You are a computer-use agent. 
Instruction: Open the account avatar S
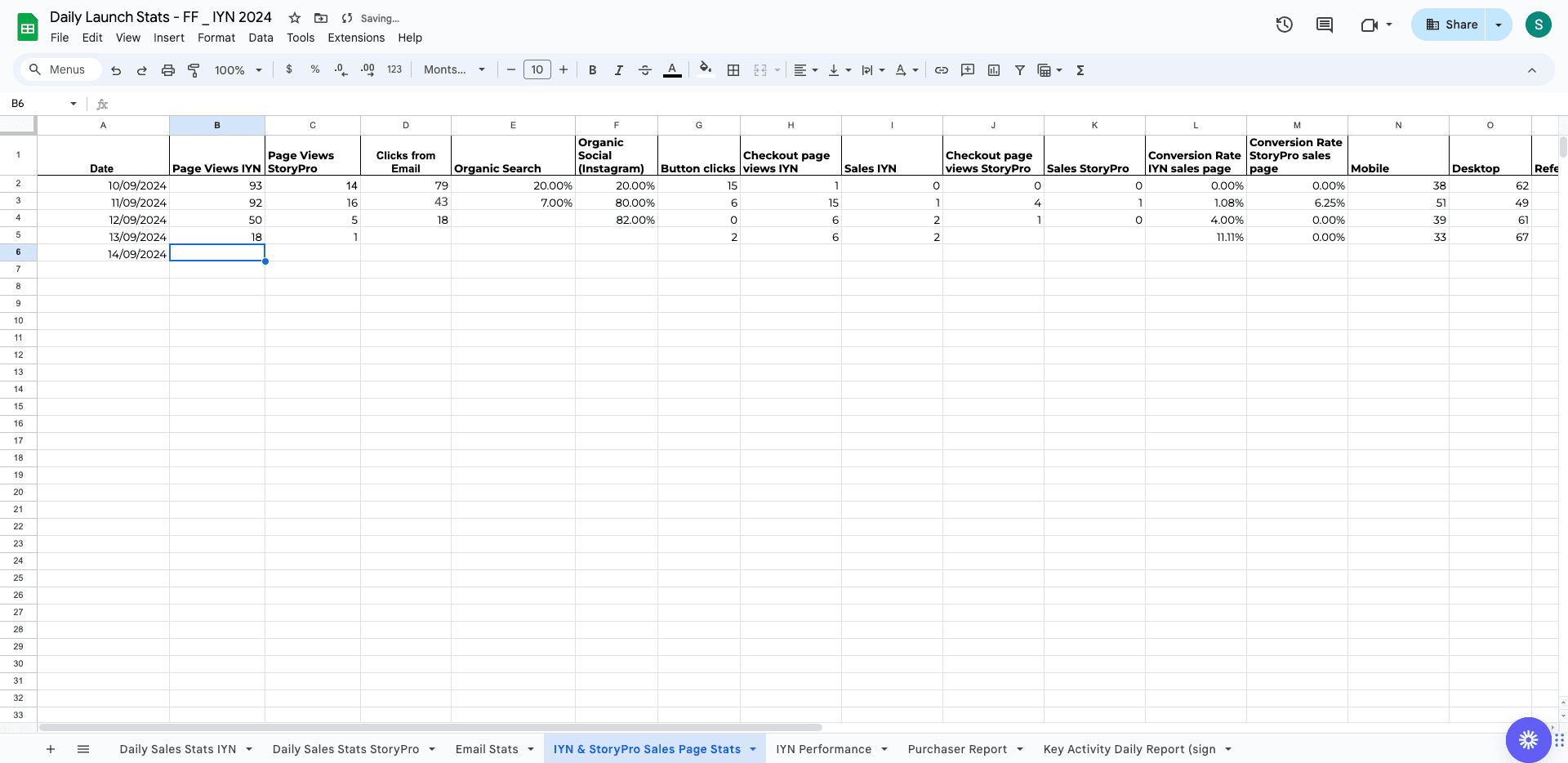pyautogui.click(x=1539, y=25)
